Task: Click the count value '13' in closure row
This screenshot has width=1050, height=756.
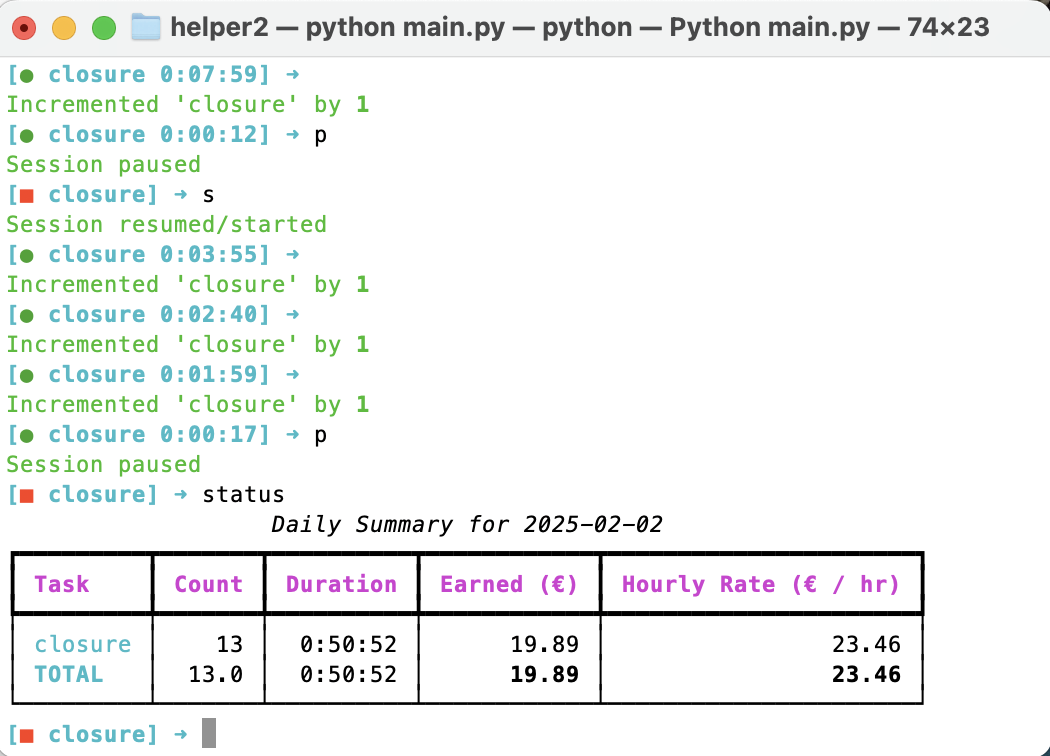Action: 230,644
